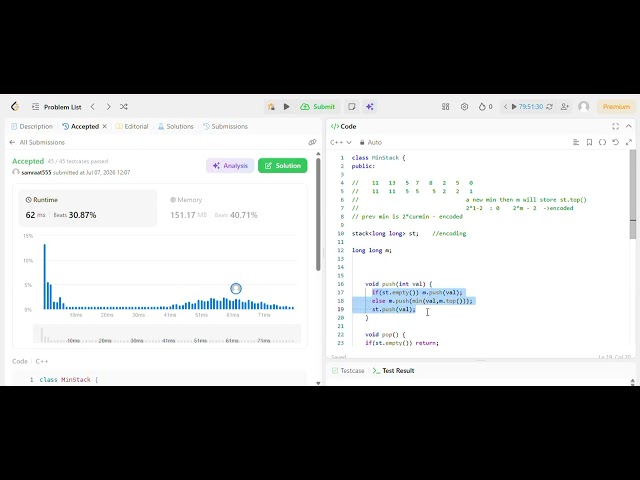Toggle the Auto lock setting

click(x=371, y=142)
